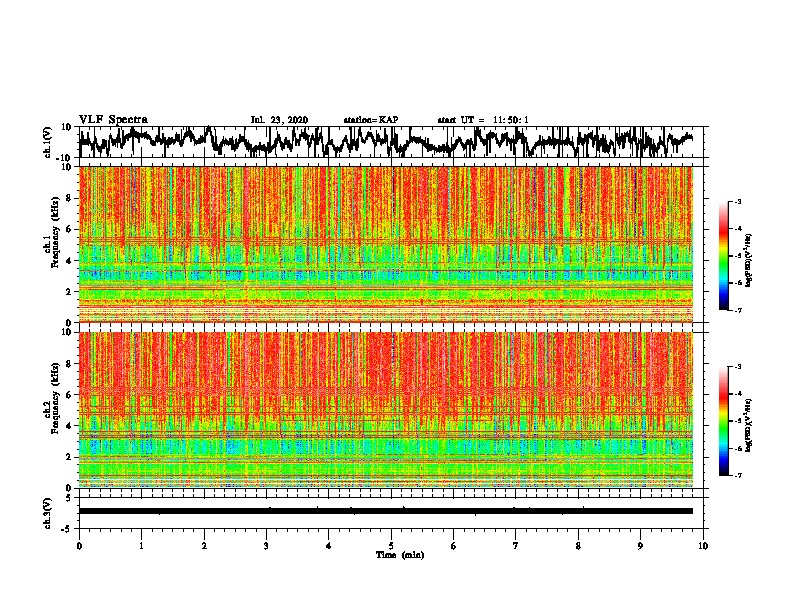Click time axis tick label '2'
This screenshot has width=792, height=612.
coord(204,546)
